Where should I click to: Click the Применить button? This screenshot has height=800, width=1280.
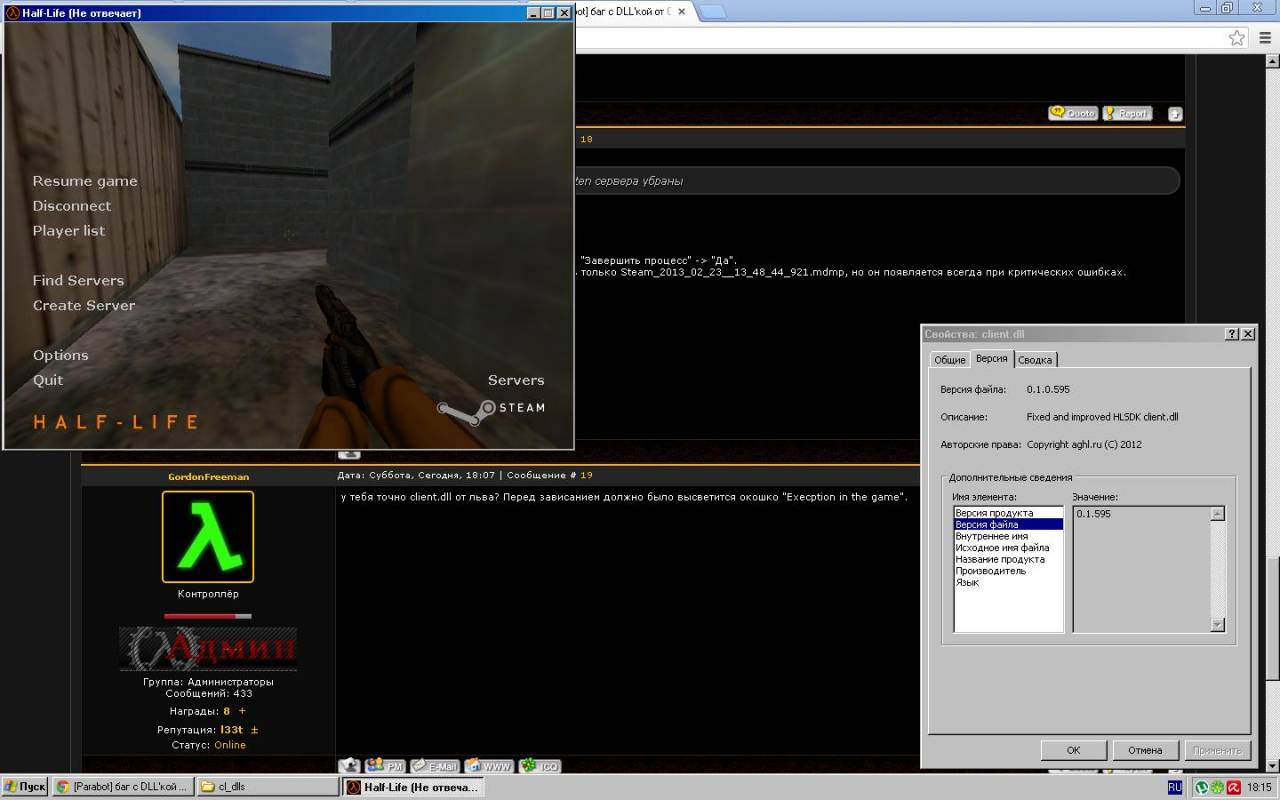(1217, 750)
